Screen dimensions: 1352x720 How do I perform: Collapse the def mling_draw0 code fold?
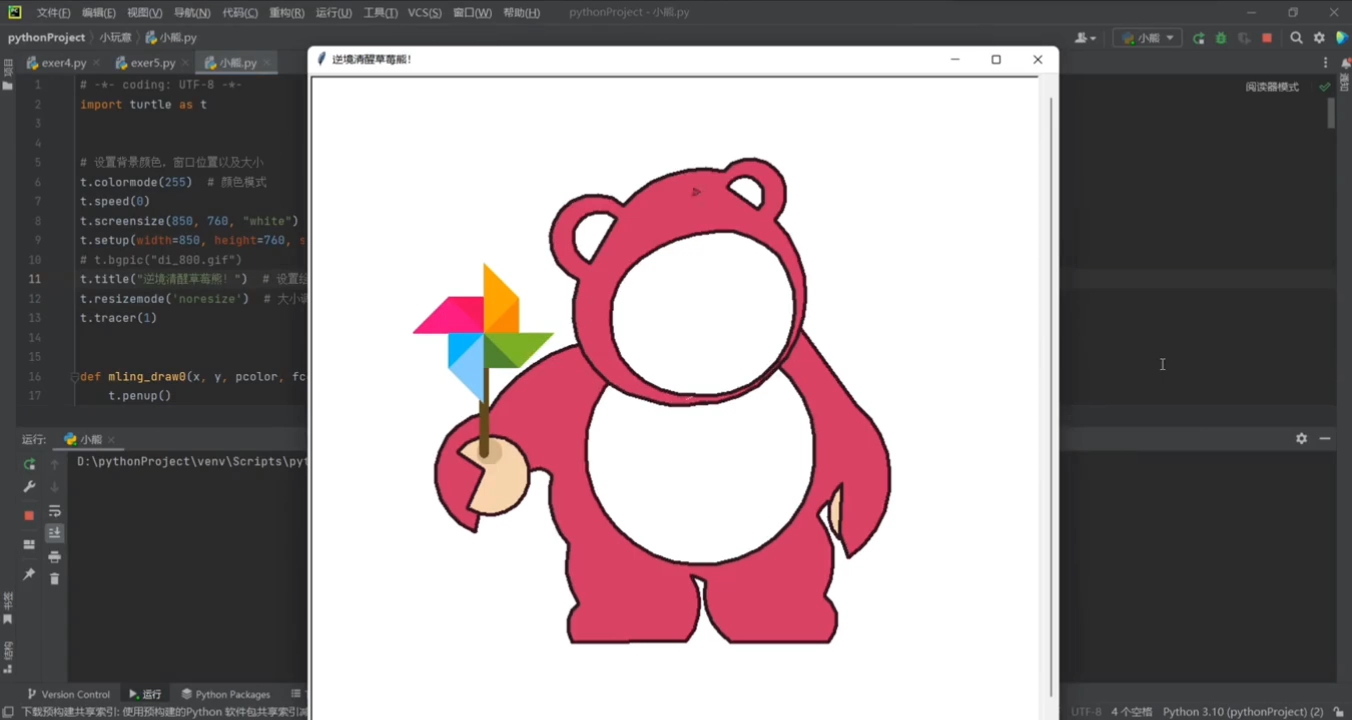pyautogui.click(x=73, y=377)
